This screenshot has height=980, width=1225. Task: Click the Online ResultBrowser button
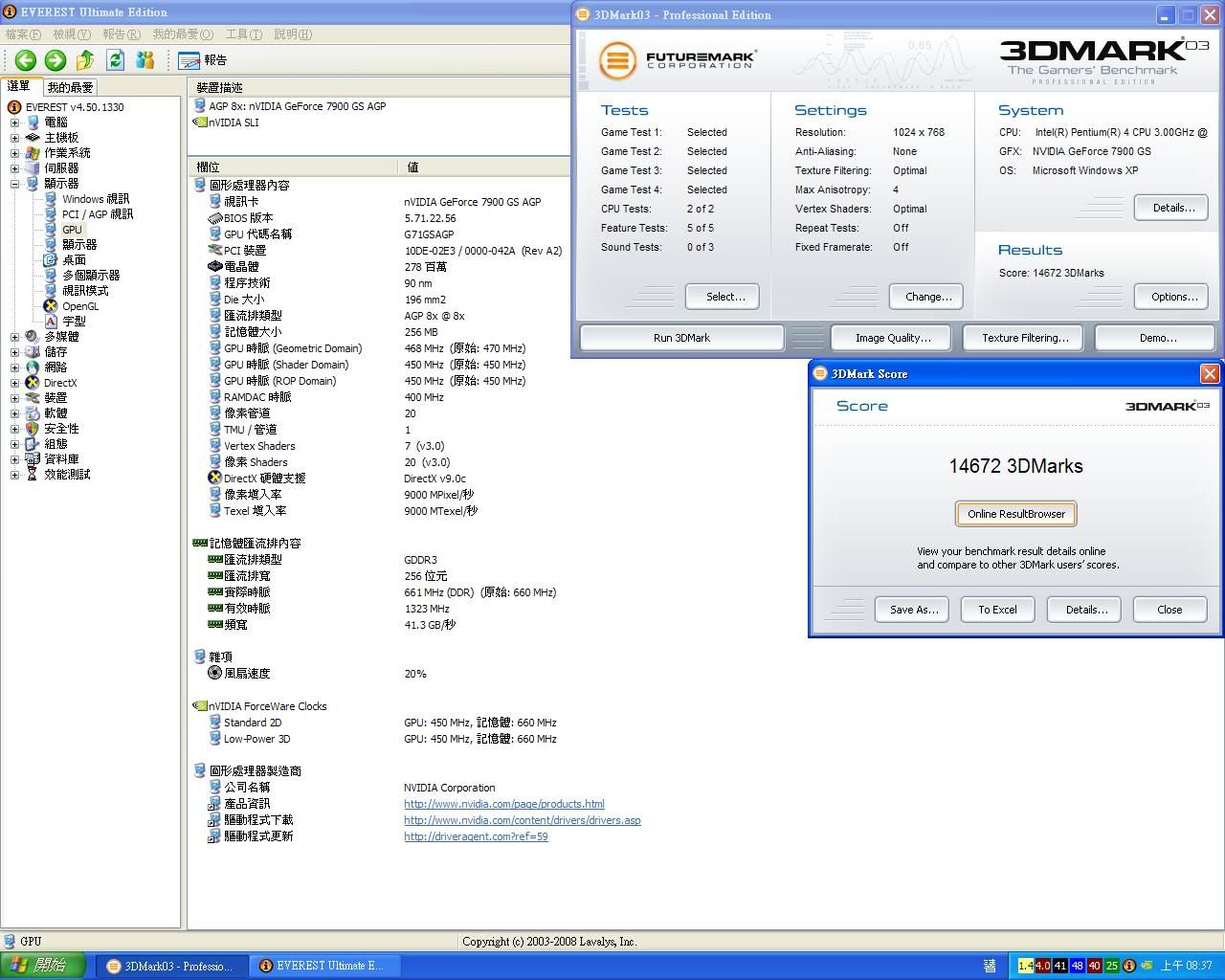[1015, 514]
